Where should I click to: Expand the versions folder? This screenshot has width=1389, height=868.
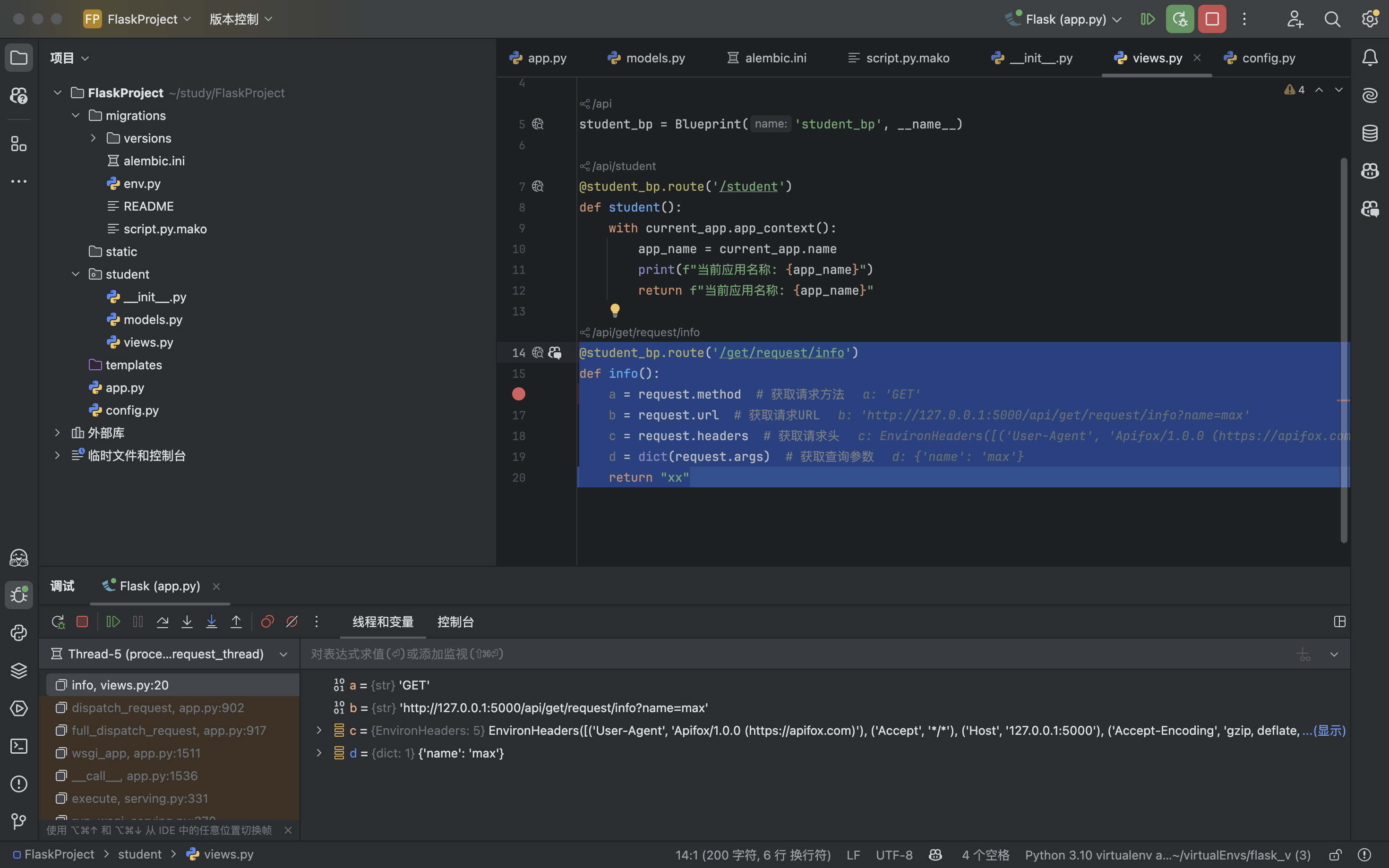(x=93, y=138)
